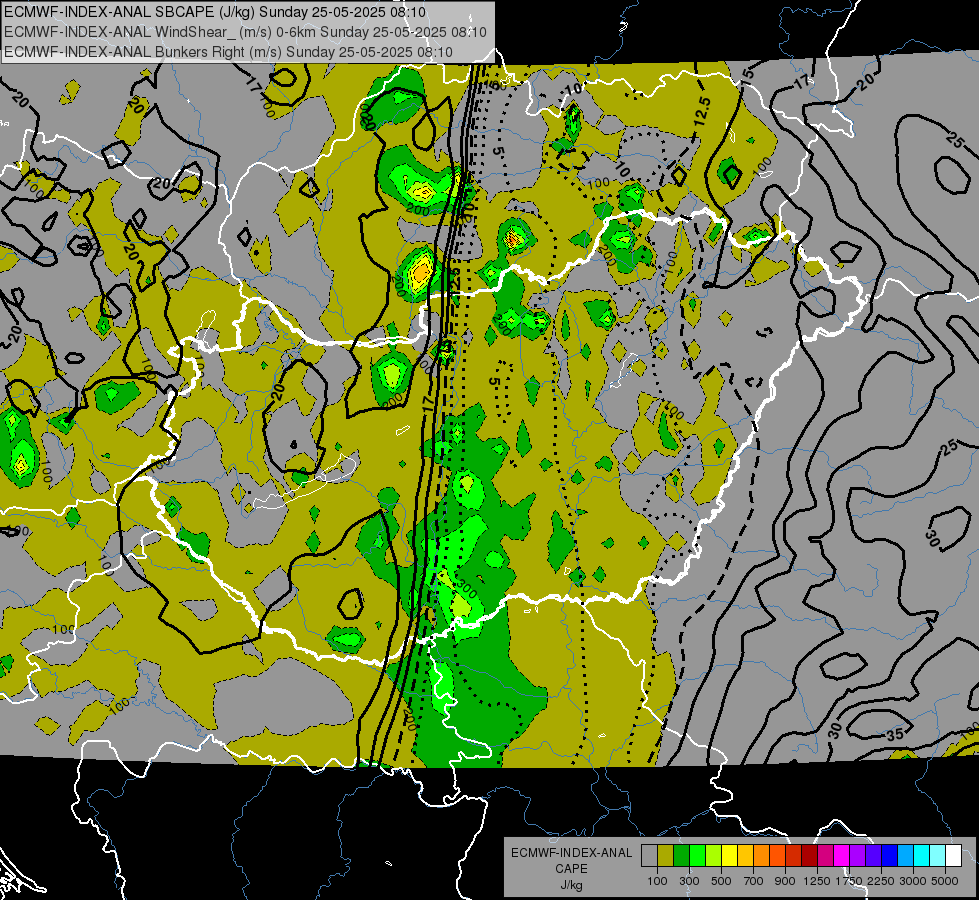Click the legend value 1250
The image size is (979, 900).
[x=817, y=881]
